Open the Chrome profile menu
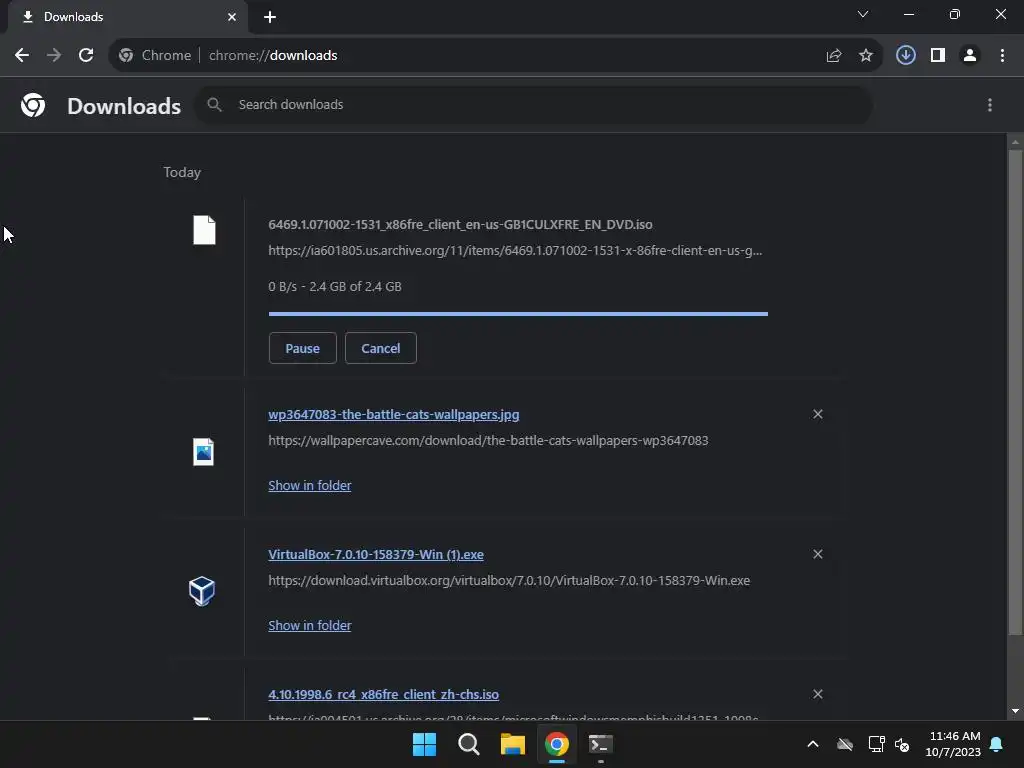1024x768 pixels. pos(970,56)
